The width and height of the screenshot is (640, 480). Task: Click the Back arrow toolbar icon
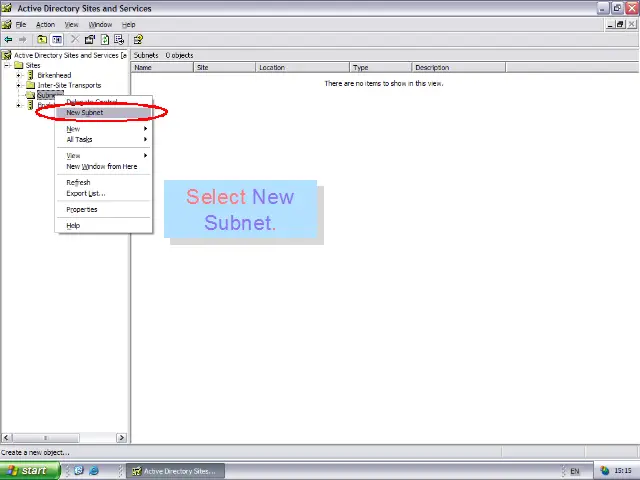(8, 40)
